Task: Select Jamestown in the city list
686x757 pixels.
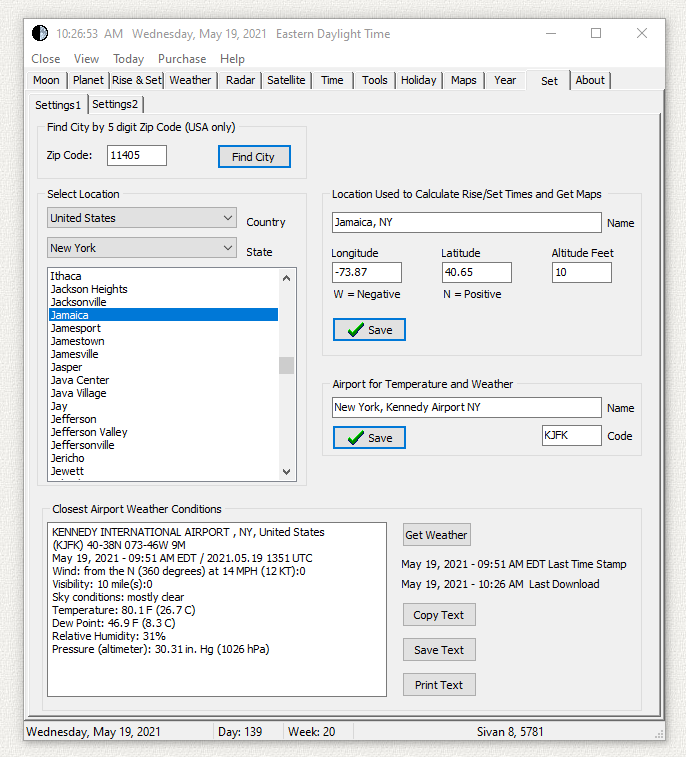Action: 164,341
